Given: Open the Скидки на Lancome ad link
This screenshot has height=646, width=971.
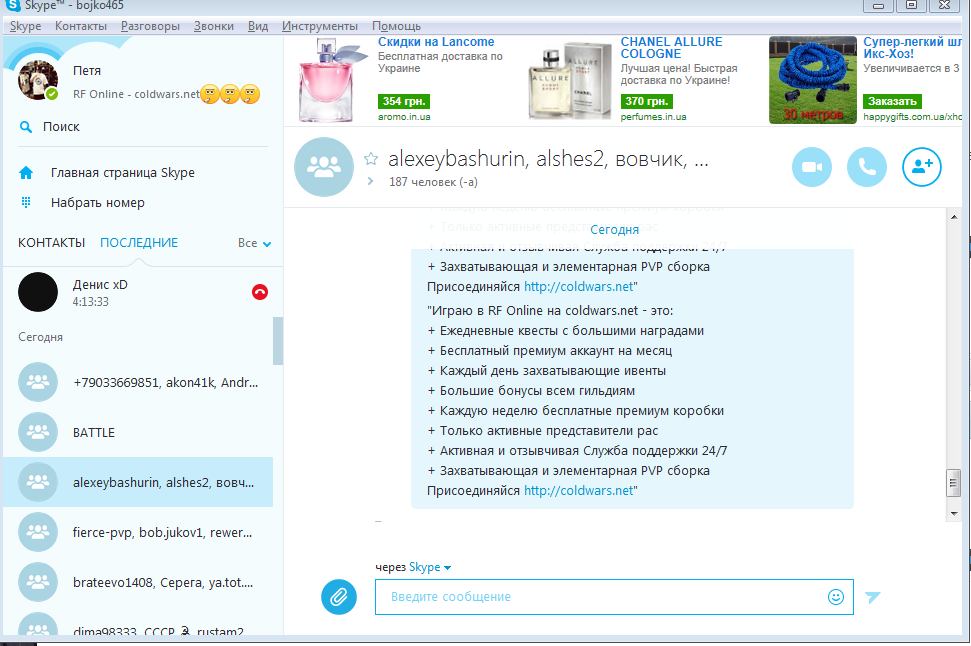Looking at the screenshot, I should pos(436,41).
